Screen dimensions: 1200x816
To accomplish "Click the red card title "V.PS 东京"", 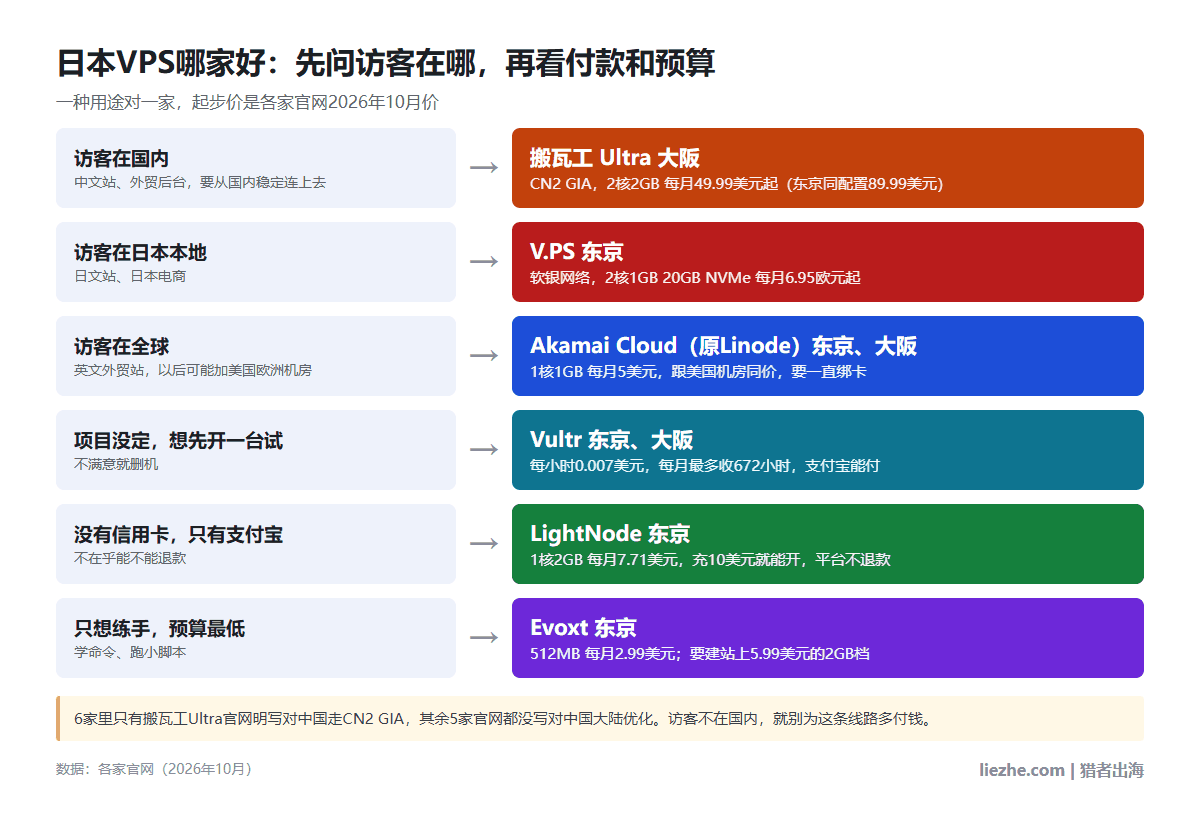I will 577,251.
